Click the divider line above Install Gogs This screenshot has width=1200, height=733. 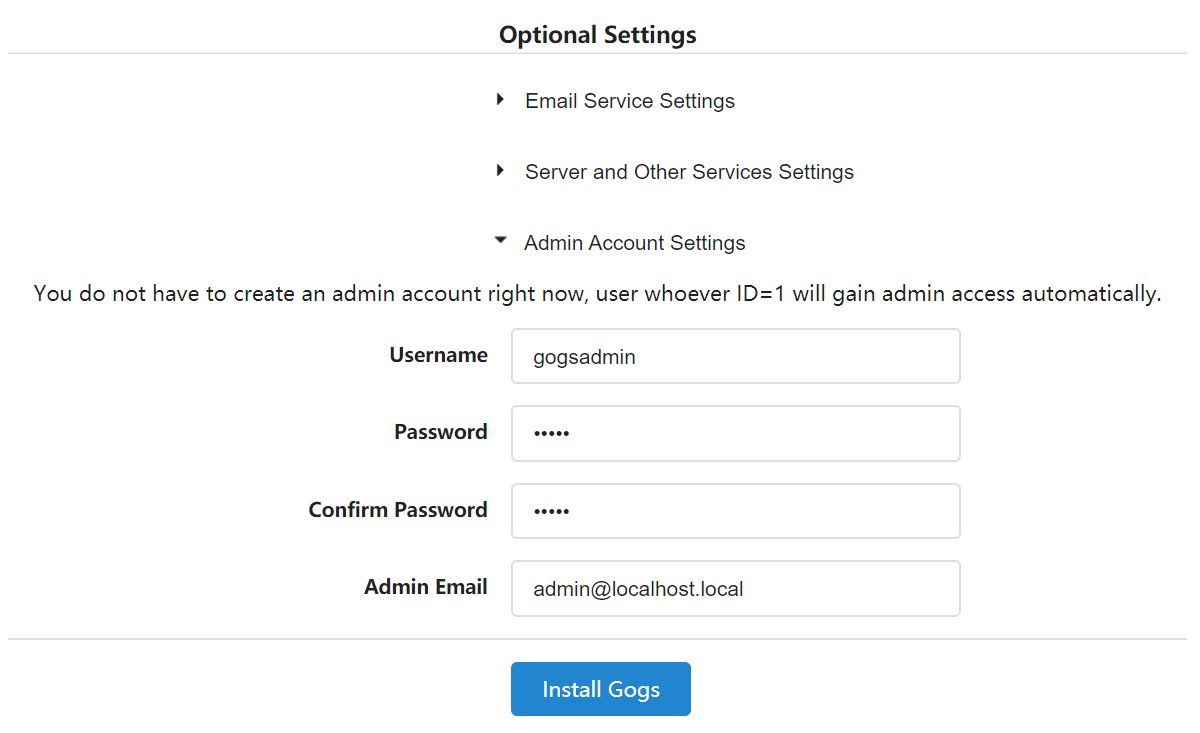pos(300,638)
